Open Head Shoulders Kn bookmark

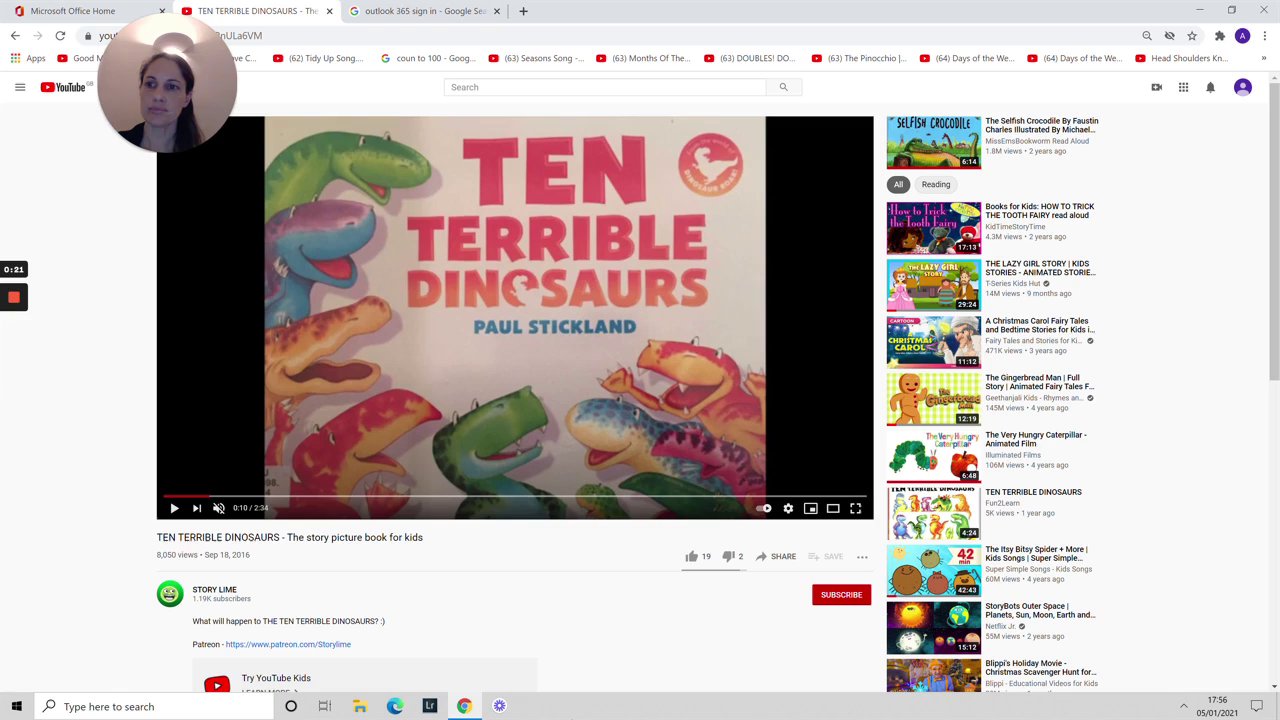point(1181,58)
